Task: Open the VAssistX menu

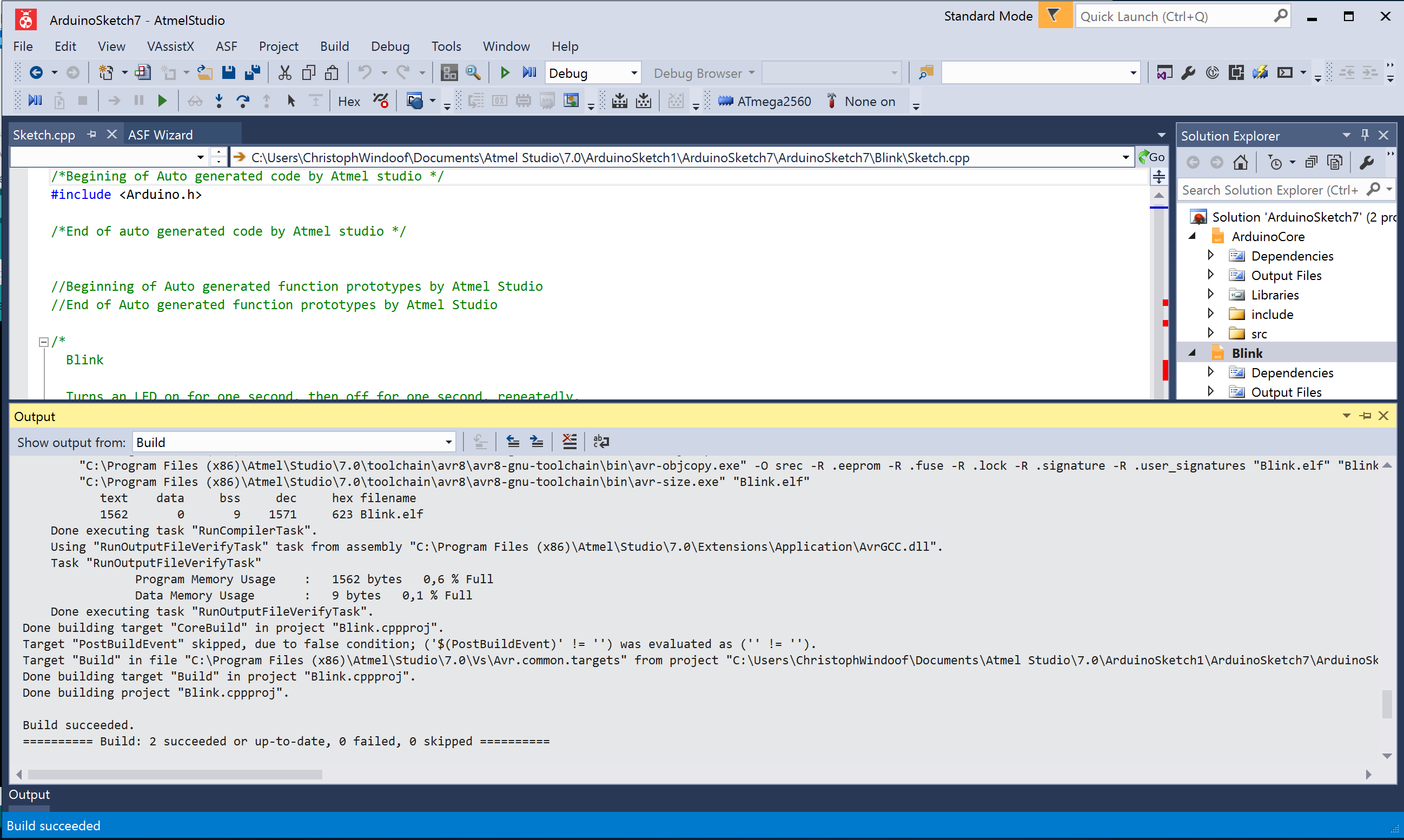Action: [x=170, y=46]
